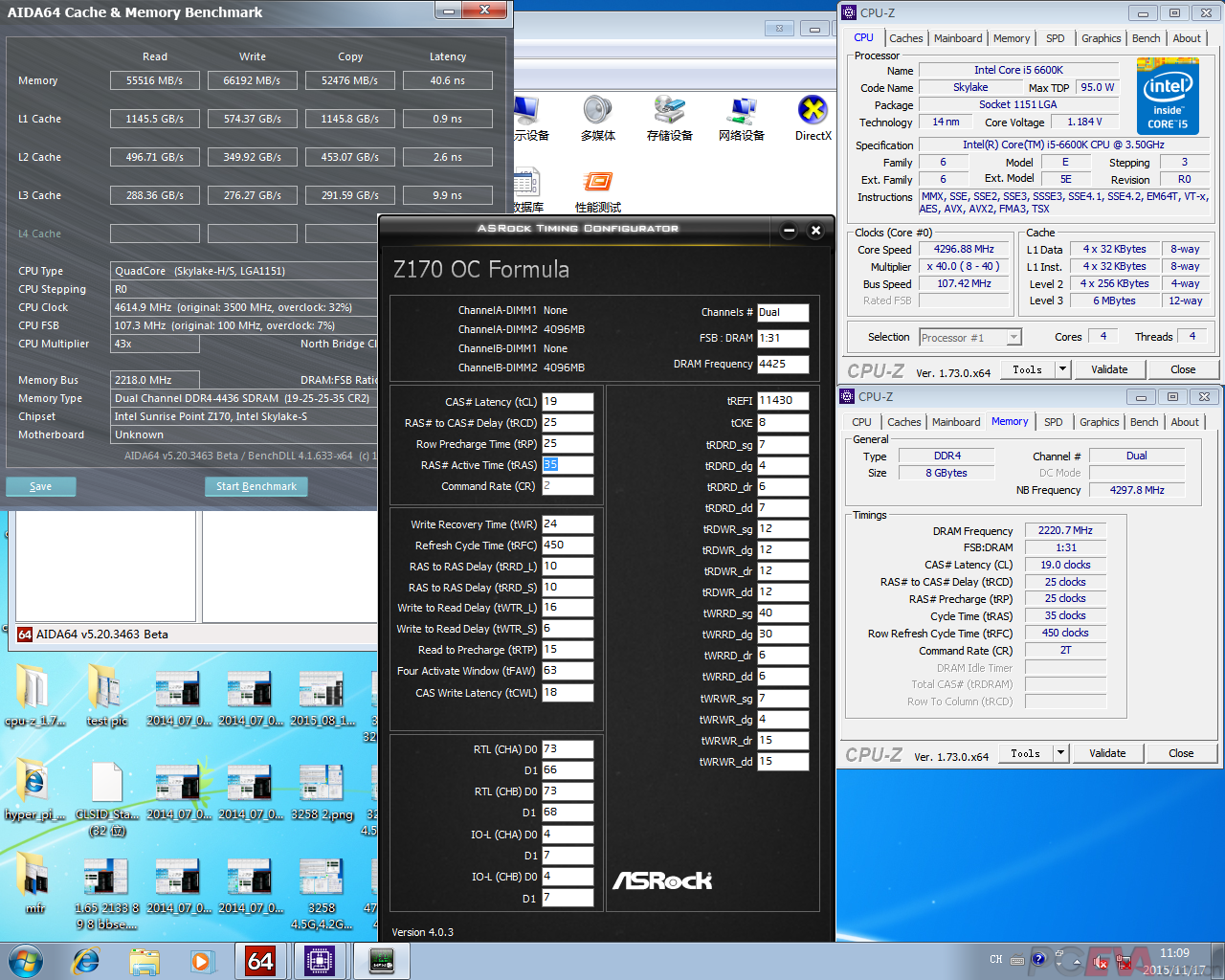The height and width of the screenshot is (980, 1225).
Task: Click the Start Benchmark button
Action: click(x=256, y=486)
